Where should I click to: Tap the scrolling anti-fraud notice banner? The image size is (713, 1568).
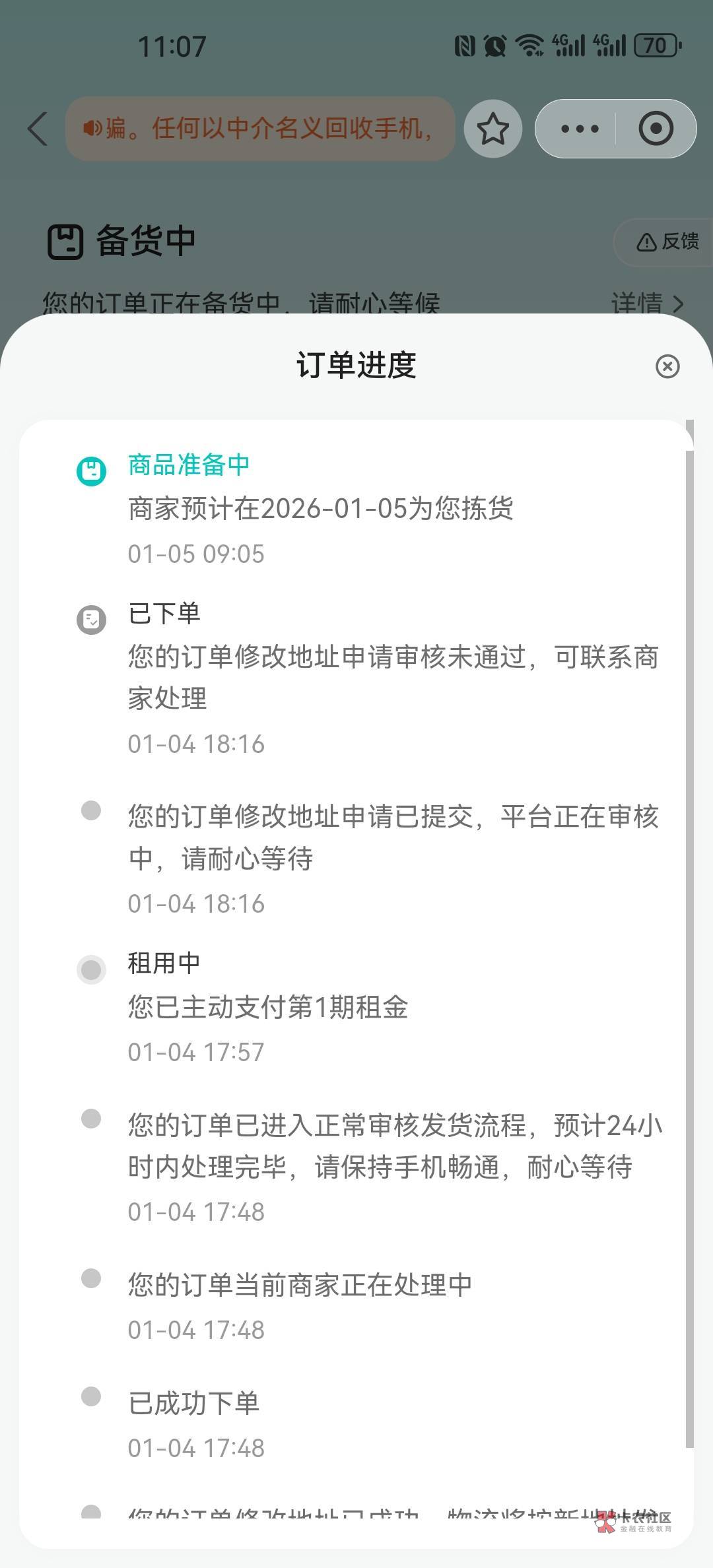pos(260,129)
